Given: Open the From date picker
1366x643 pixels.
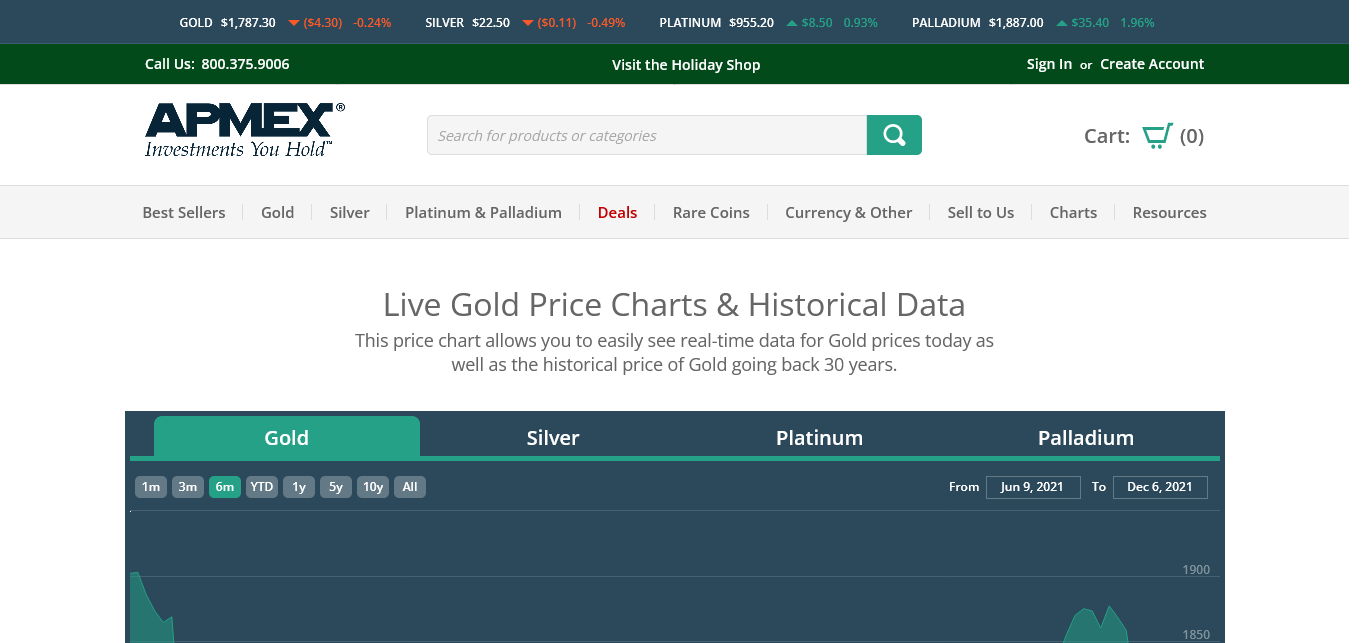Looking at the screenshot, I should 1033,487.
